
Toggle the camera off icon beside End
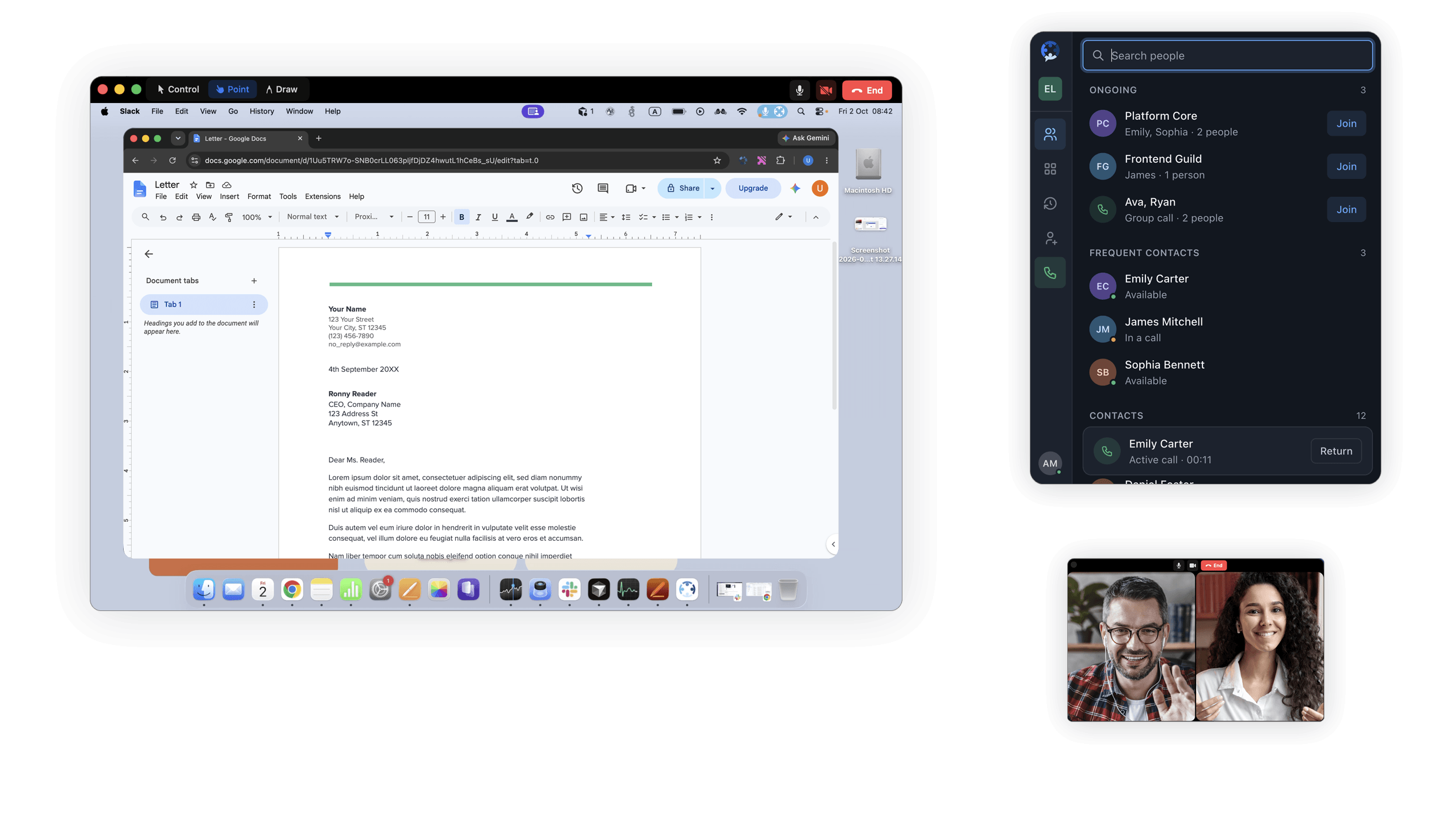(826, 90)
